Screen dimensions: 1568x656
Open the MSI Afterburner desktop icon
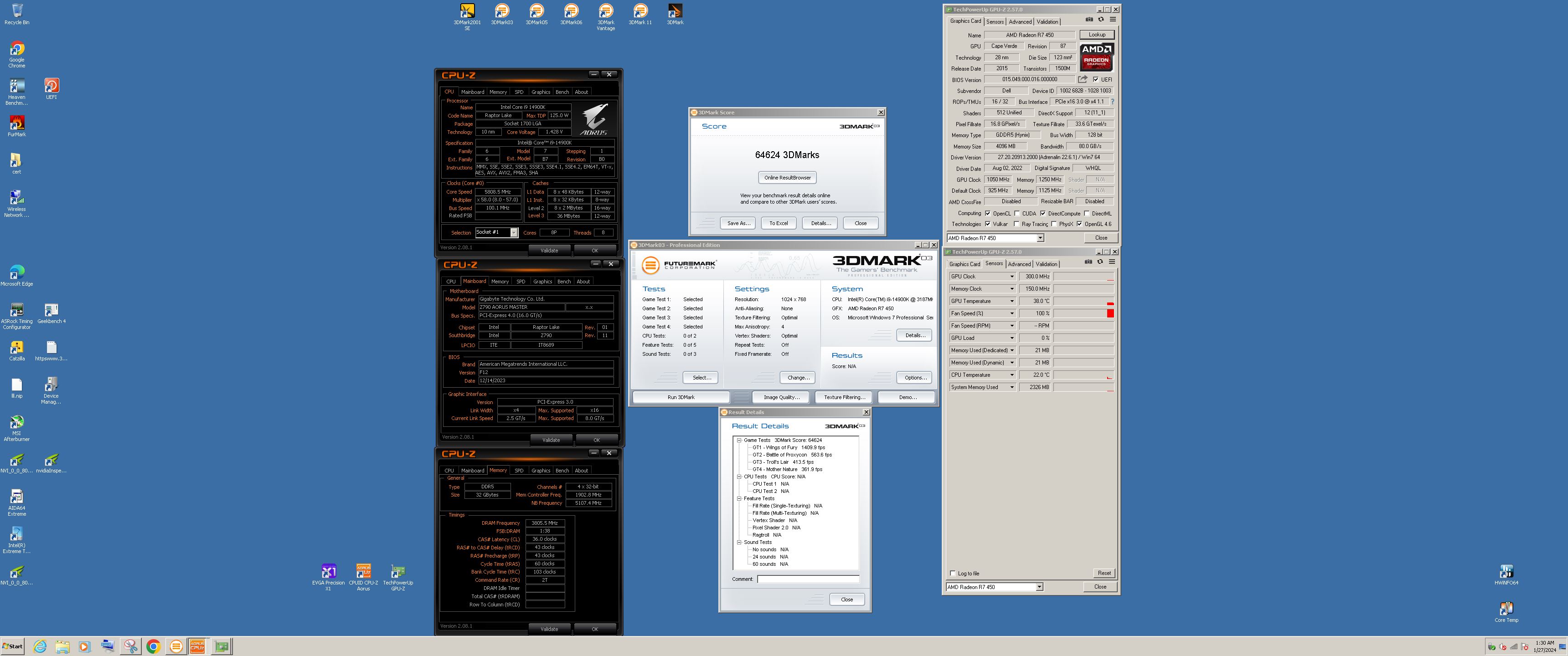pos(17,428)
